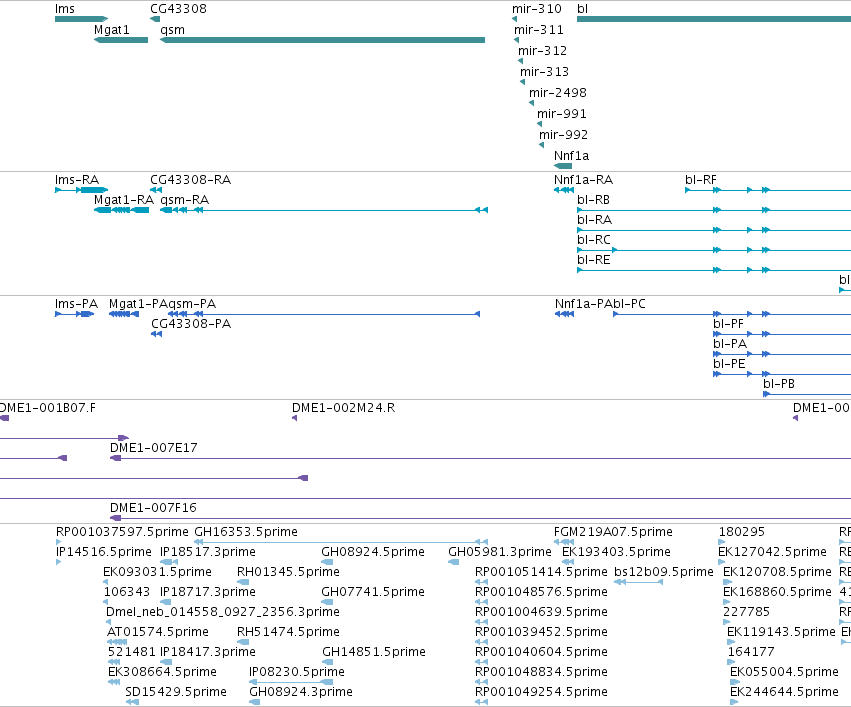Select the GH08924.3prime label
This screenshot has width=851, height=707.
301,692
